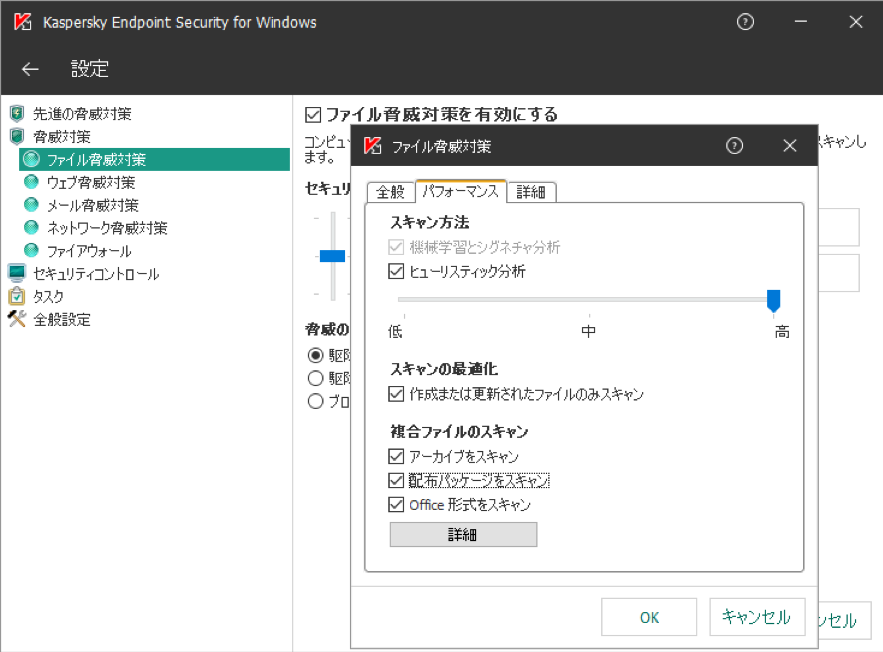Select the second radio button under 脅威の
The image size is (883, 652).
[x=315, y=378]
